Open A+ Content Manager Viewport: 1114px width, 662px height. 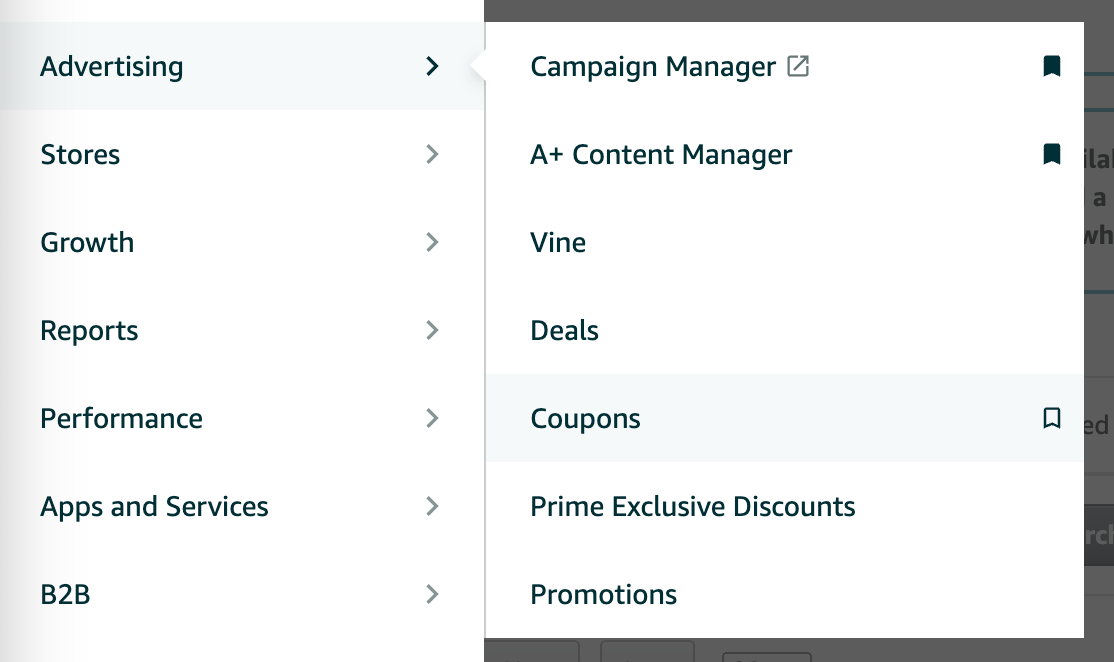(661, 155)
